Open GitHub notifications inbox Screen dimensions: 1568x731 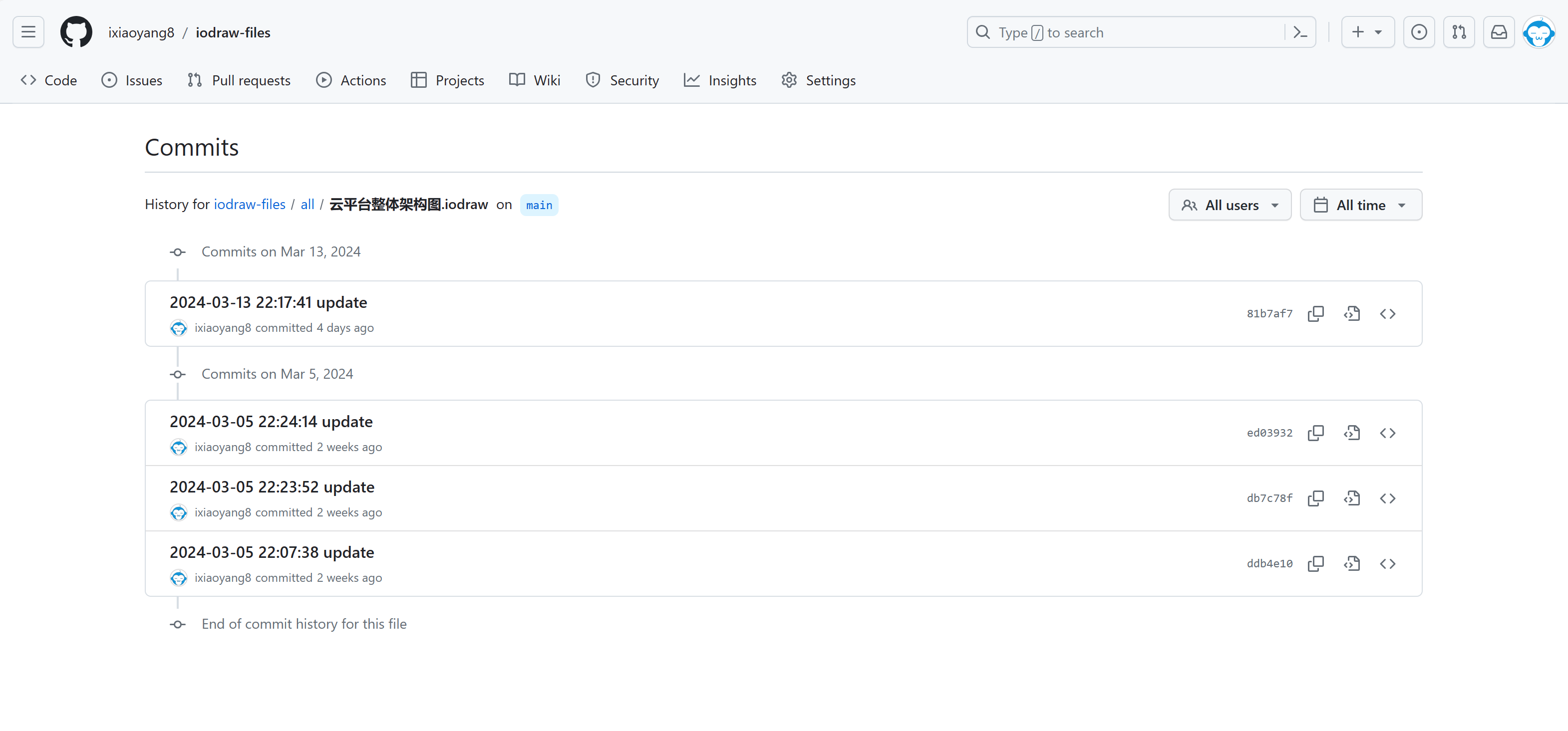click(x=1499, y=31)
